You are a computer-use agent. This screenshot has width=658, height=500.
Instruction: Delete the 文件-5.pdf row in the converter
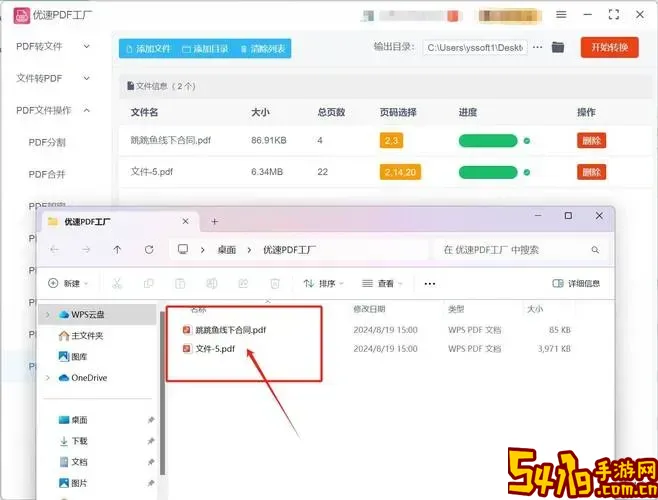(591, 172)
